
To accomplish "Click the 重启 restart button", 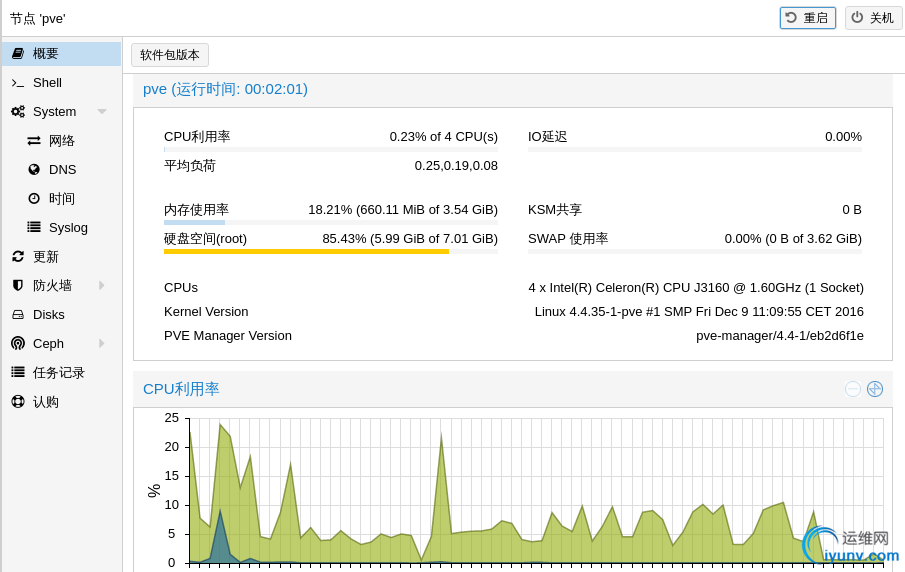I will point(808,18).
